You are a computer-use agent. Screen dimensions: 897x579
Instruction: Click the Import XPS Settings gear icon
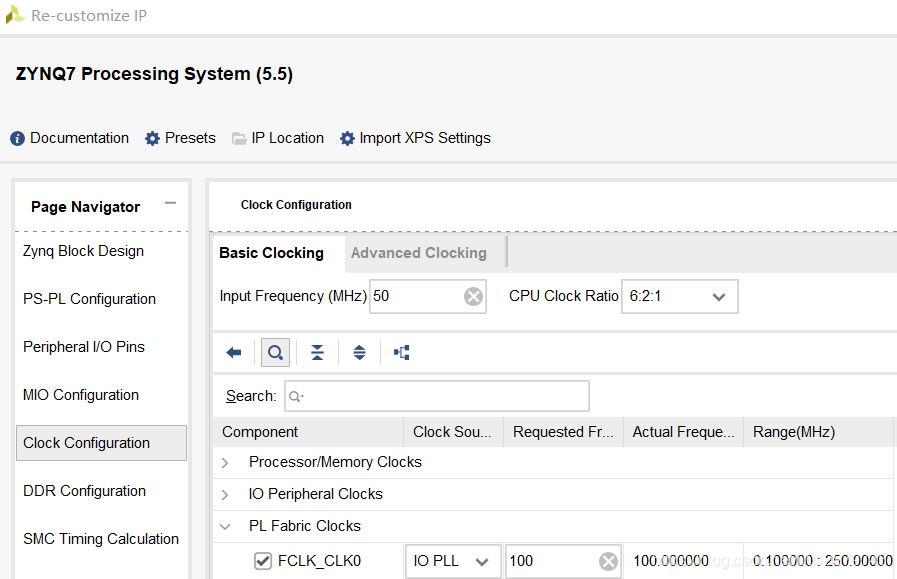(347, 138)
